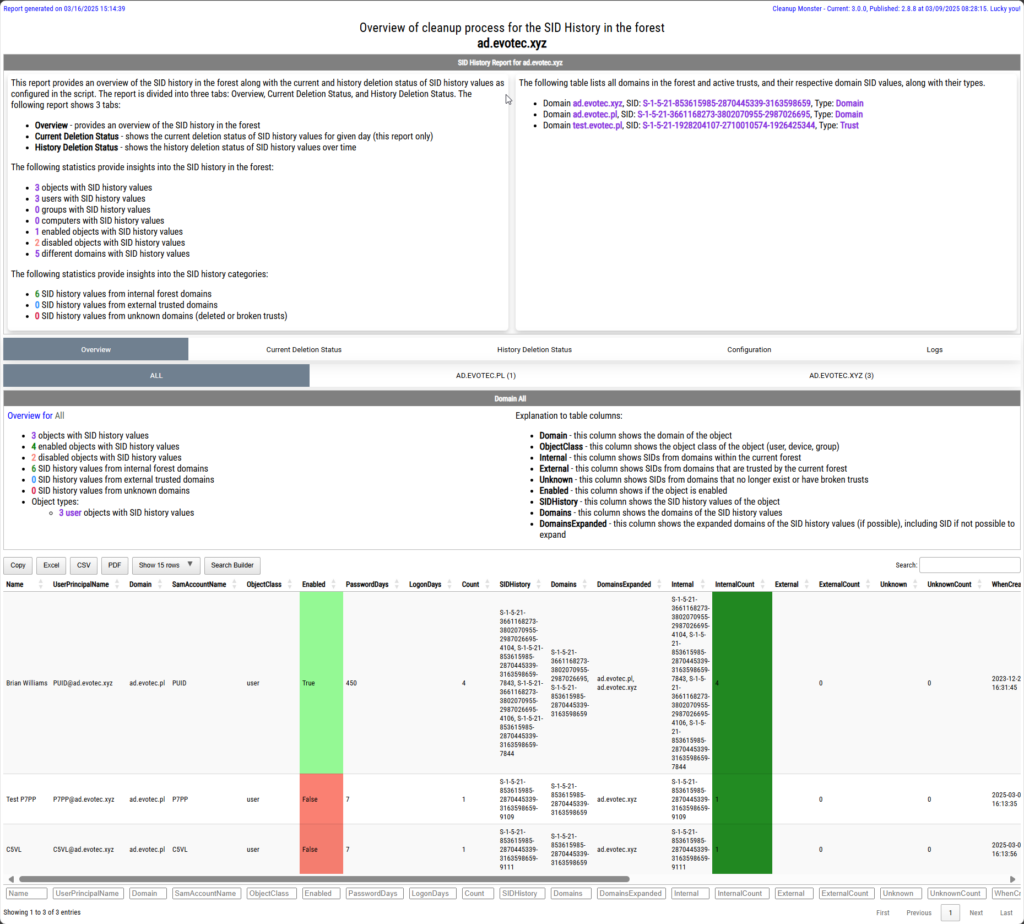This screenshot has width=1024, height=924.
Task: Open the Search Builder
Action: point(232,565)
